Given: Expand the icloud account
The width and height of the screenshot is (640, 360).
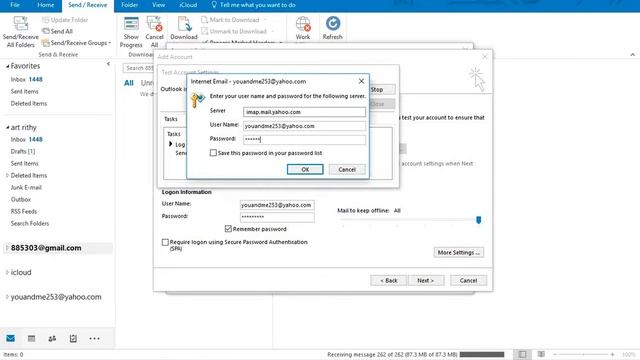Looking at the screenshot, I should pyautogui.click(x=7, y=272).
